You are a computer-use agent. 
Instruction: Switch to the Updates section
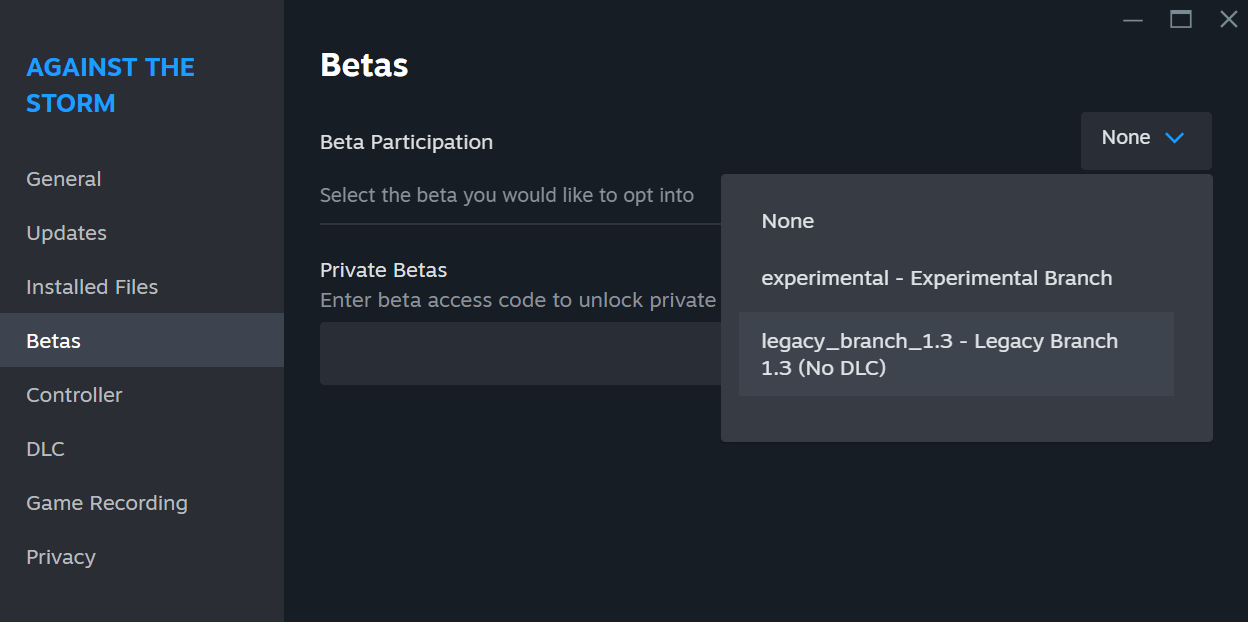[66, 233]
